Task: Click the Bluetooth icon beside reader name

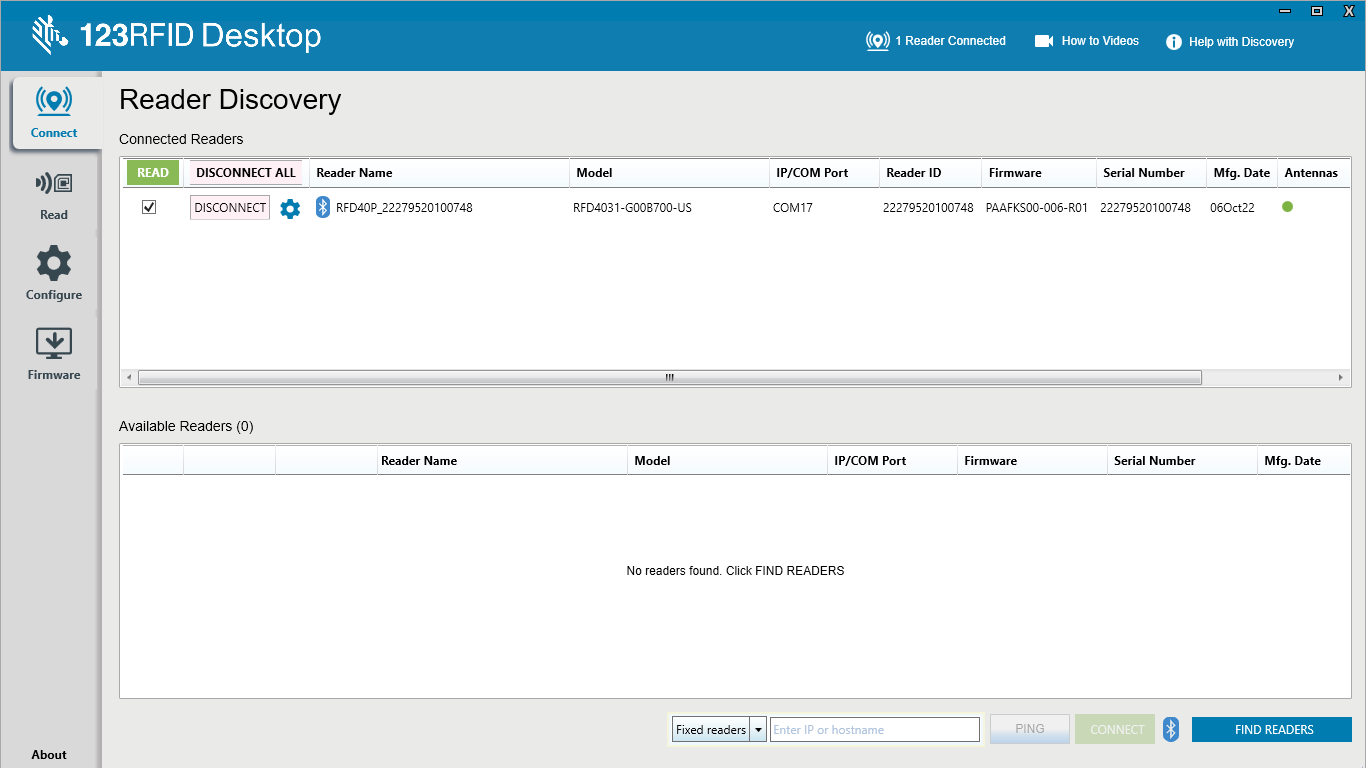Action: coord(323,208)
